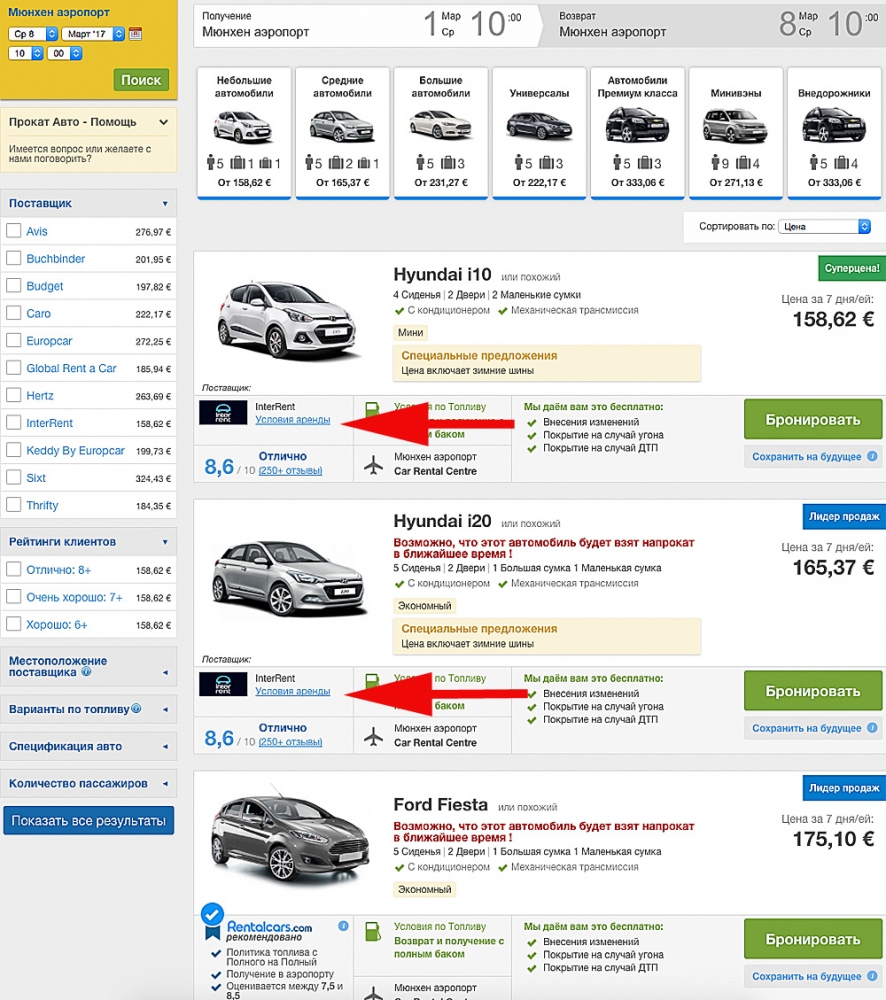Click the Global Rent a Car link

click(x=71, y=368)
